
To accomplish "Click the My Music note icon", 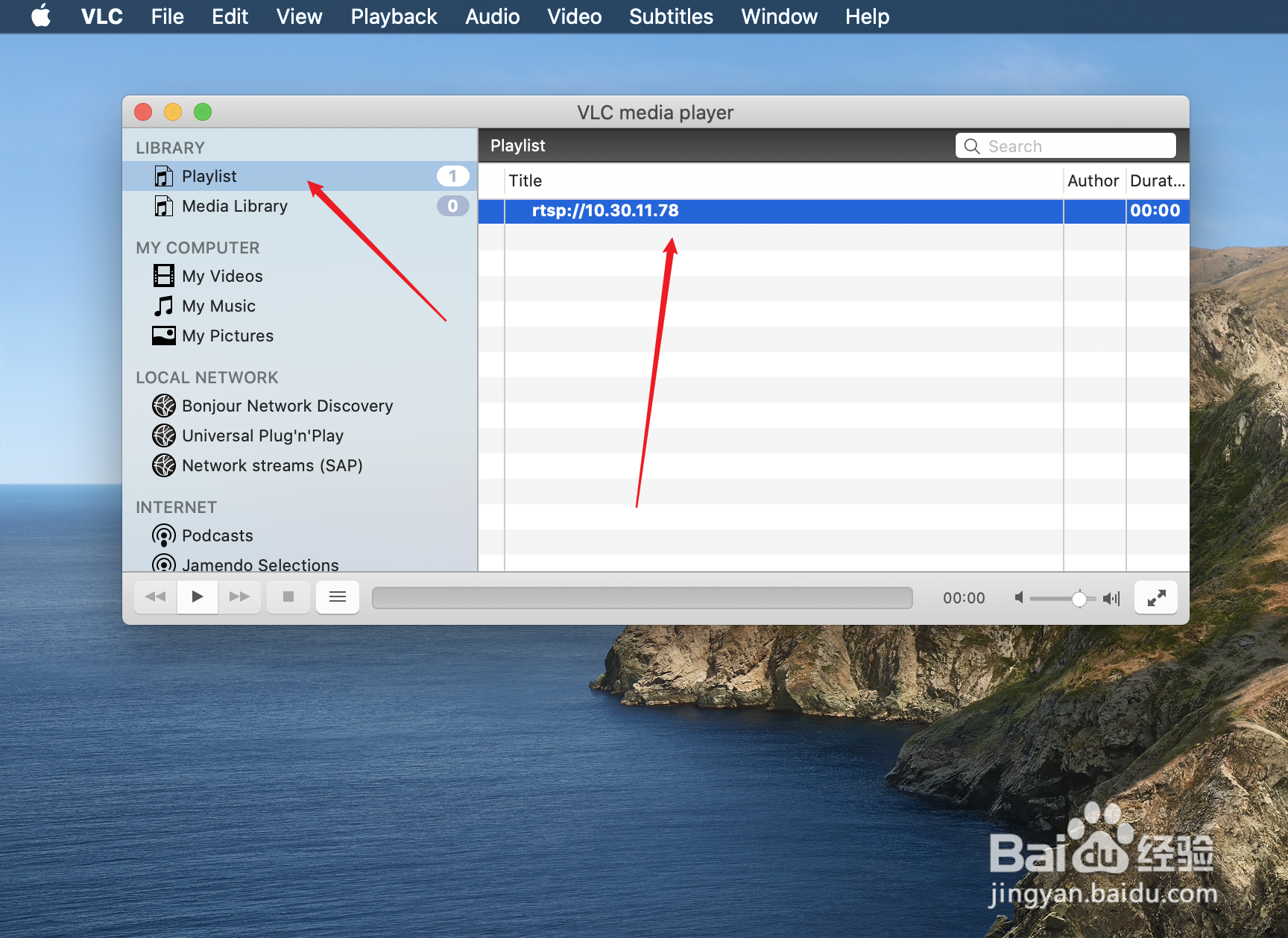I will click(163, 306).
